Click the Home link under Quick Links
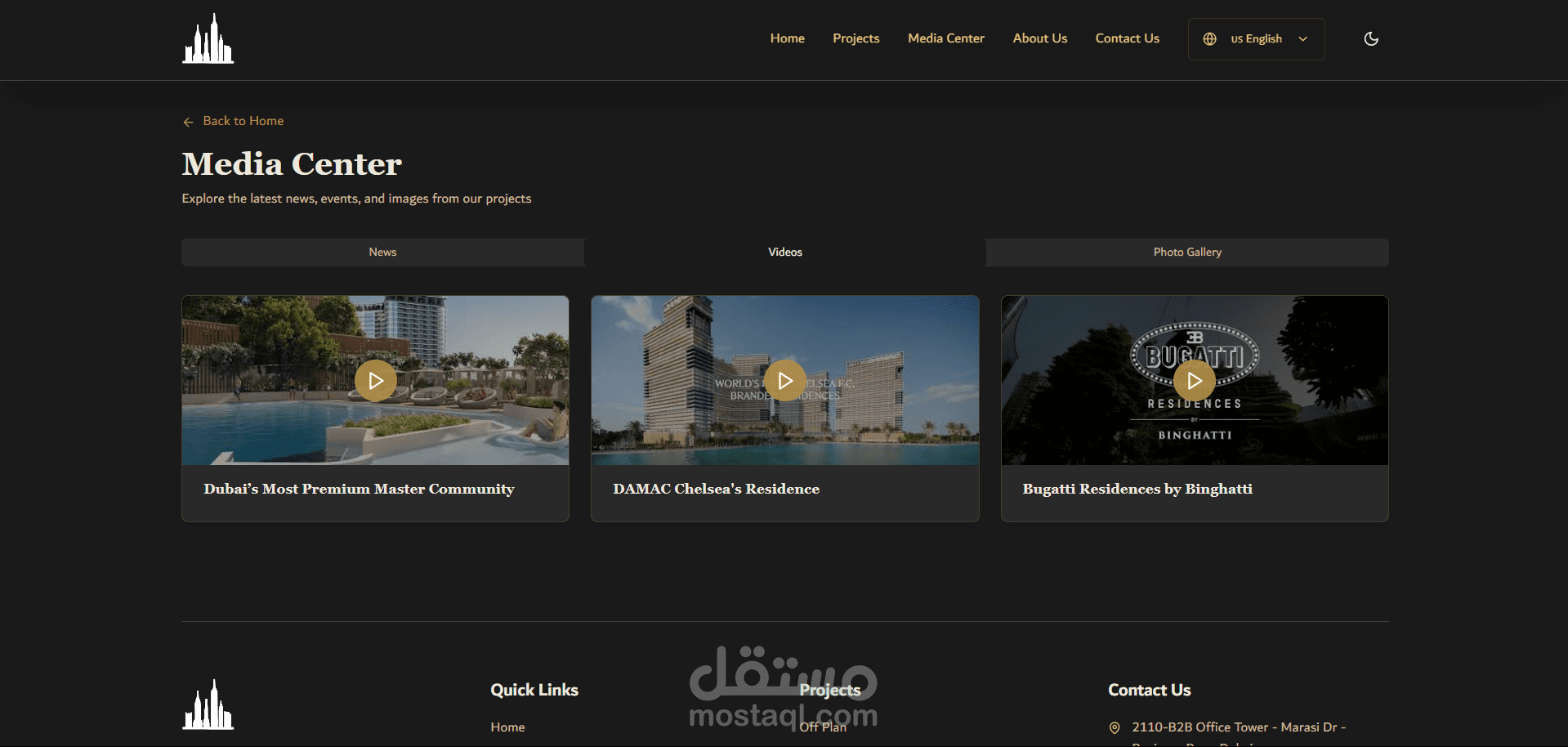1568x747 pixels. pyautogui.click(x=507, y=727)
